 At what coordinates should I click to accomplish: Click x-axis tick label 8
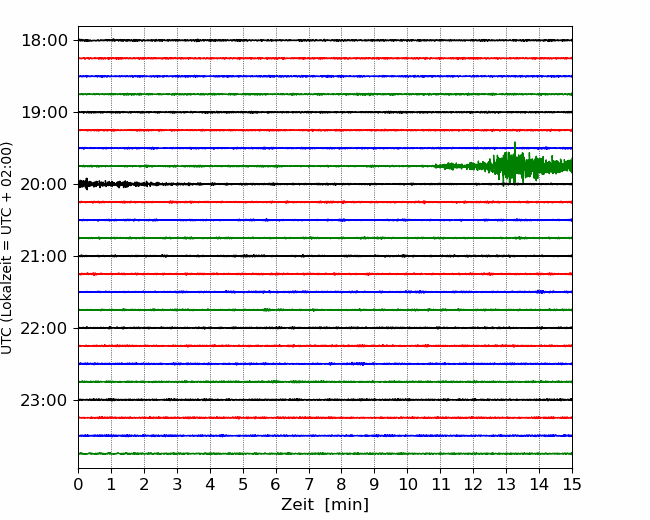pyautogui.click(x=342, y=484)
